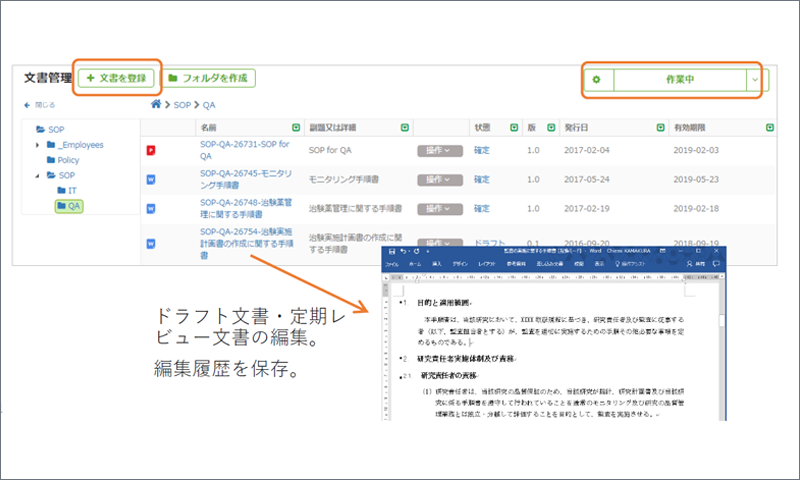
Task: Click expiry date 2019-05-23 cell
Action: point(696,179)
